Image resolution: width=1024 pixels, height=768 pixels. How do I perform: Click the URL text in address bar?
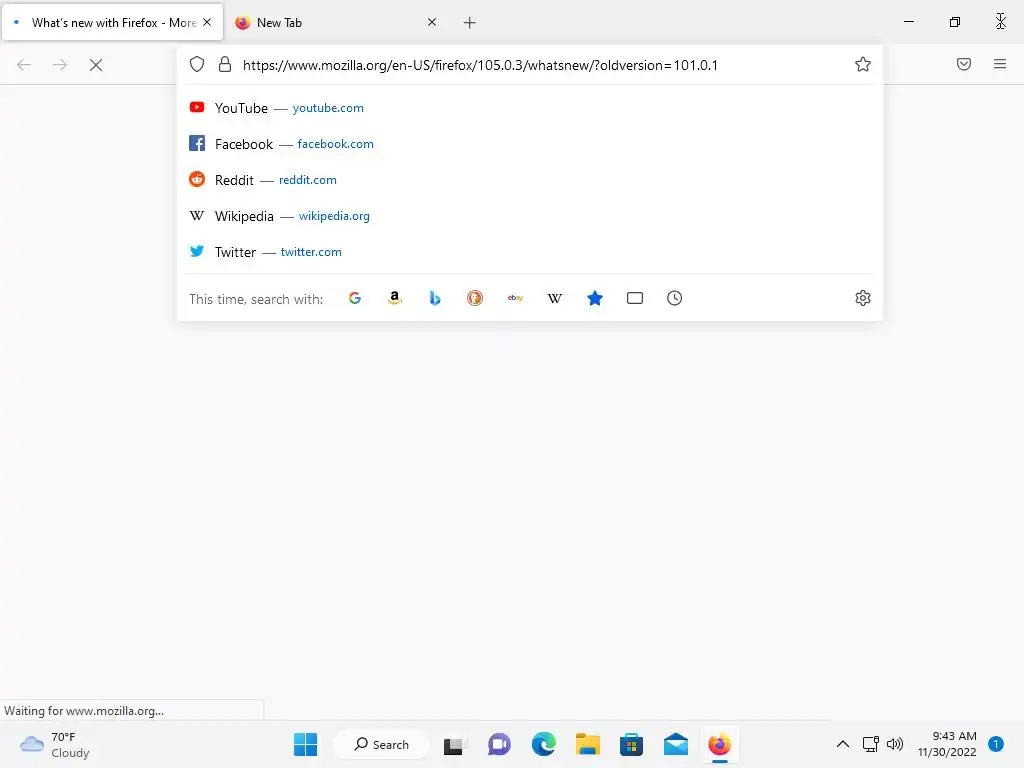[x=480, y=65]
